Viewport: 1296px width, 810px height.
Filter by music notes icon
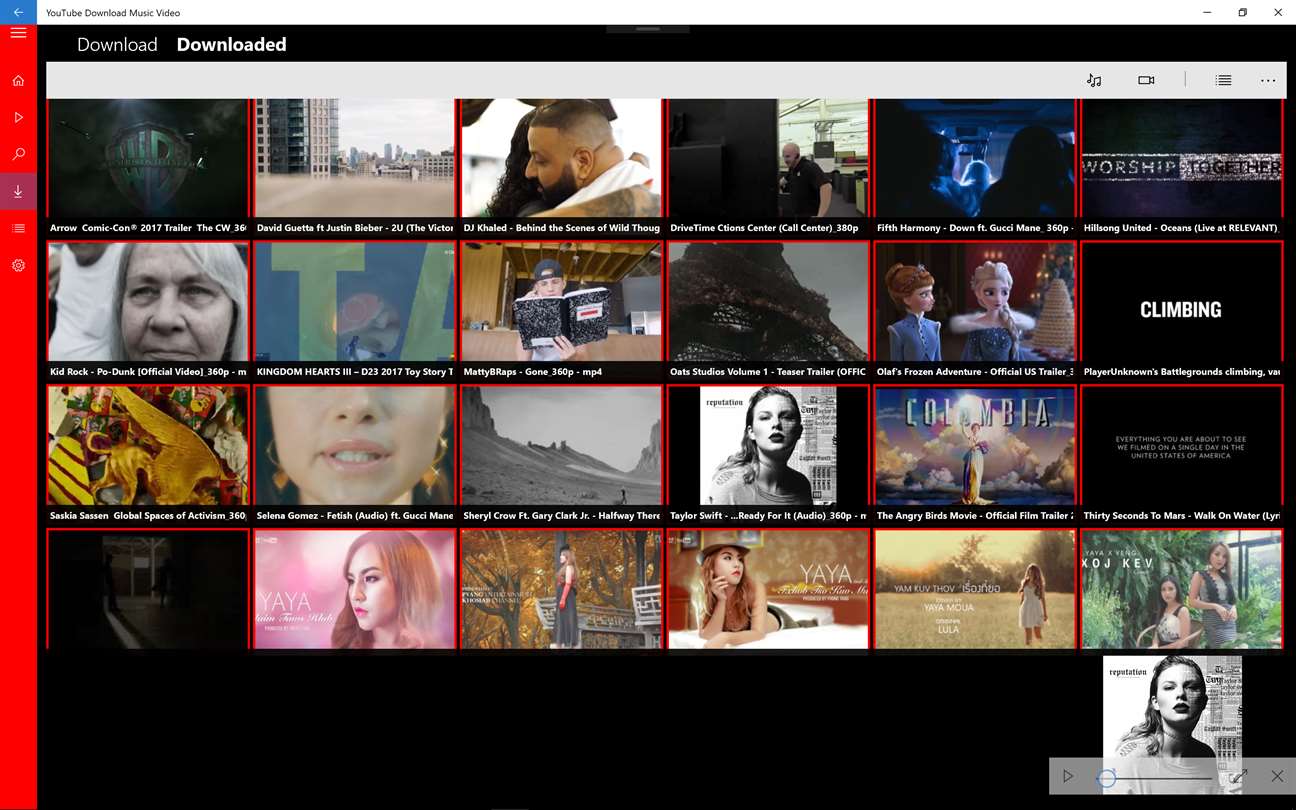[x=1094, y=80]
